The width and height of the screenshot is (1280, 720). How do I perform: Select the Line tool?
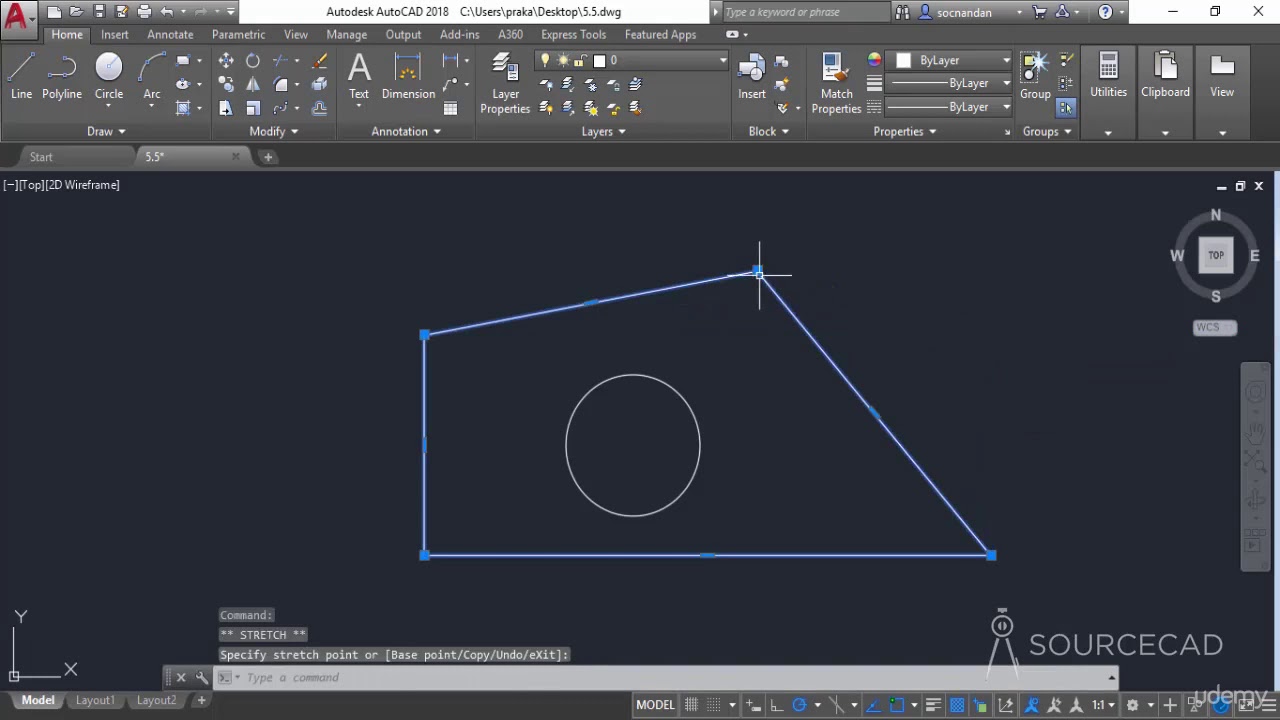21,76
